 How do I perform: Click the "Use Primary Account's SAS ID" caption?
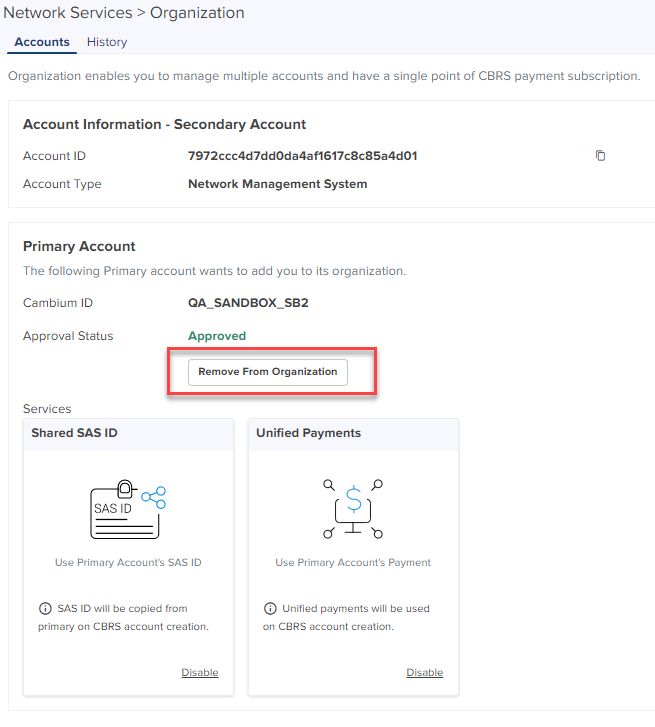(x=128, y=562)
